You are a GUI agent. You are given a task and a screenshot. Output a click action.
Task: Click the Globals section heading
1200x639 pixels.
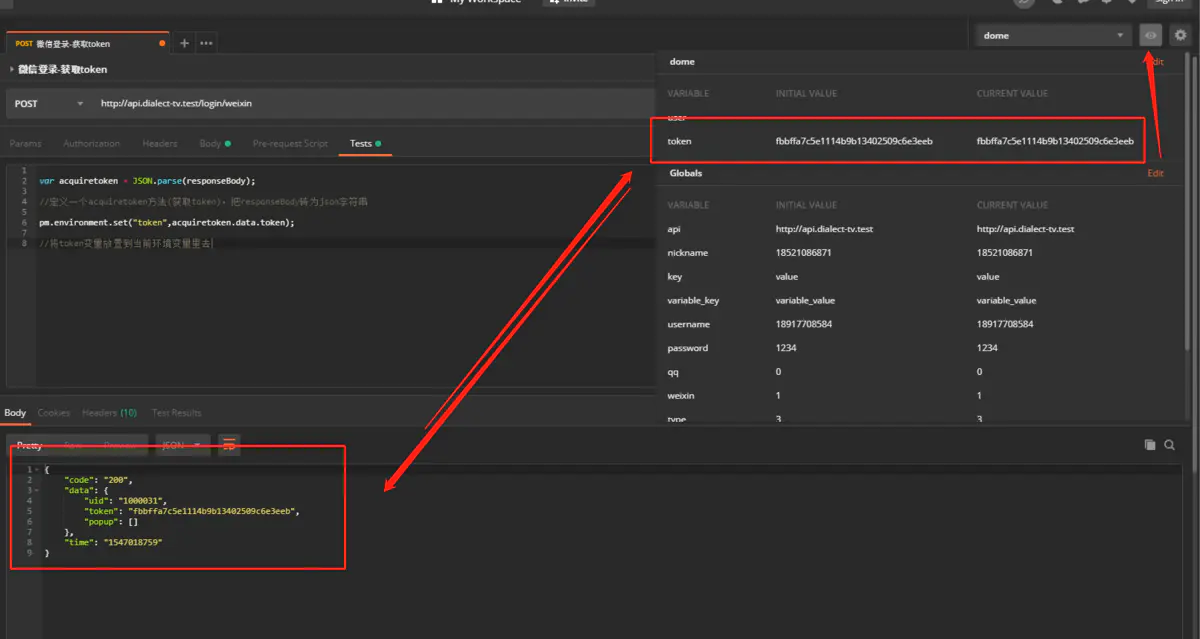click(686, 173)
